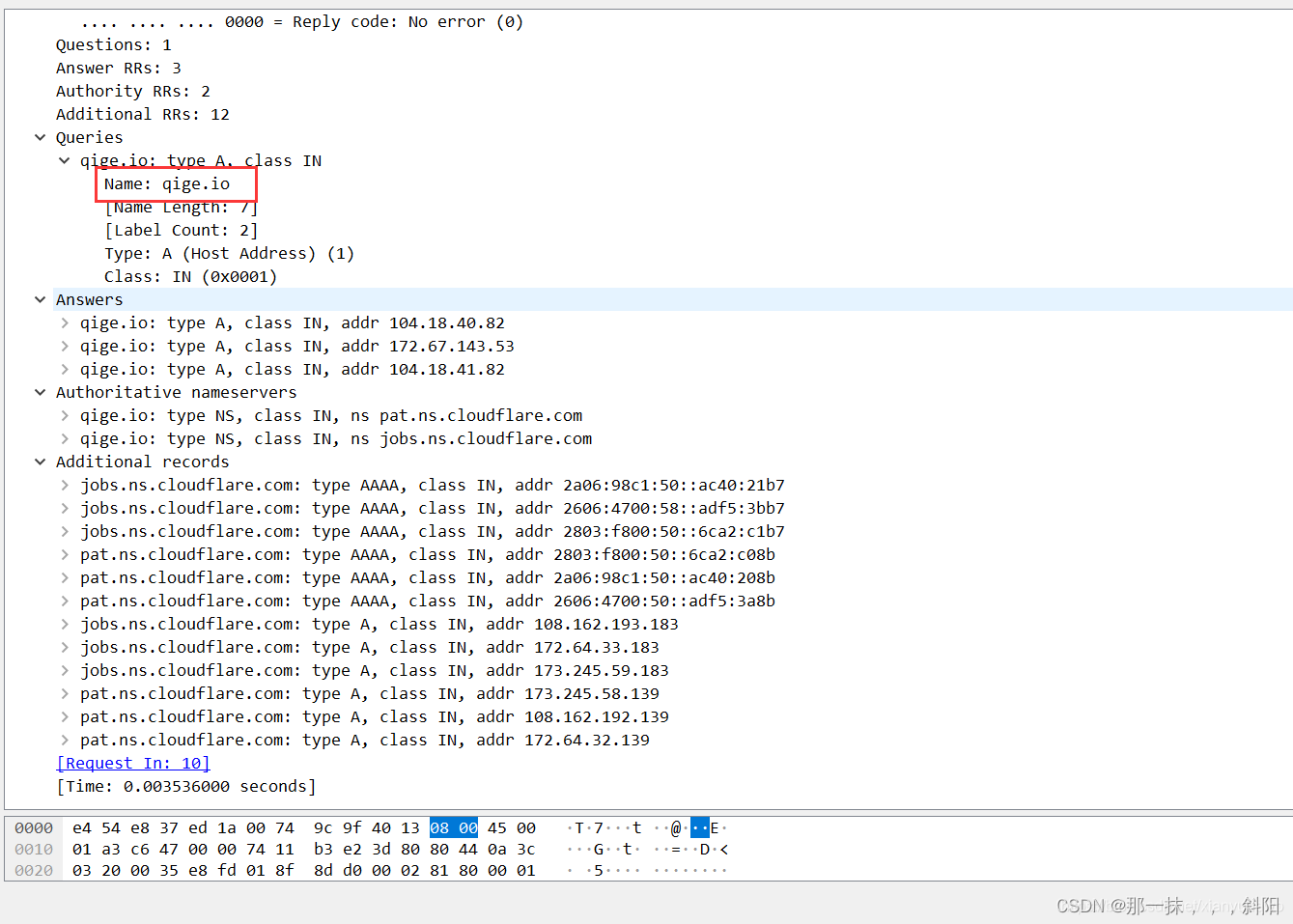This screenshot has width=1293, height=924.
Task: Select the Additional RRs: 12 field
Action: (x=143, y=114)
